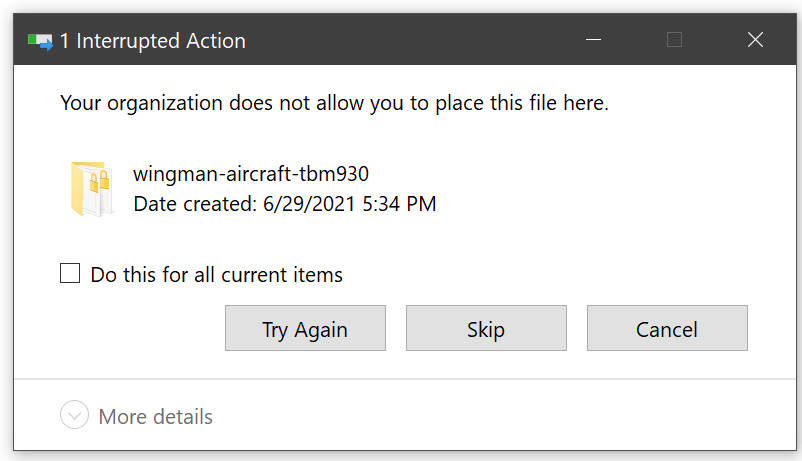Click the '1 Interrupted Action' title text
The height and width of the screenshot is (461, 802).
(x=152, y=42)
